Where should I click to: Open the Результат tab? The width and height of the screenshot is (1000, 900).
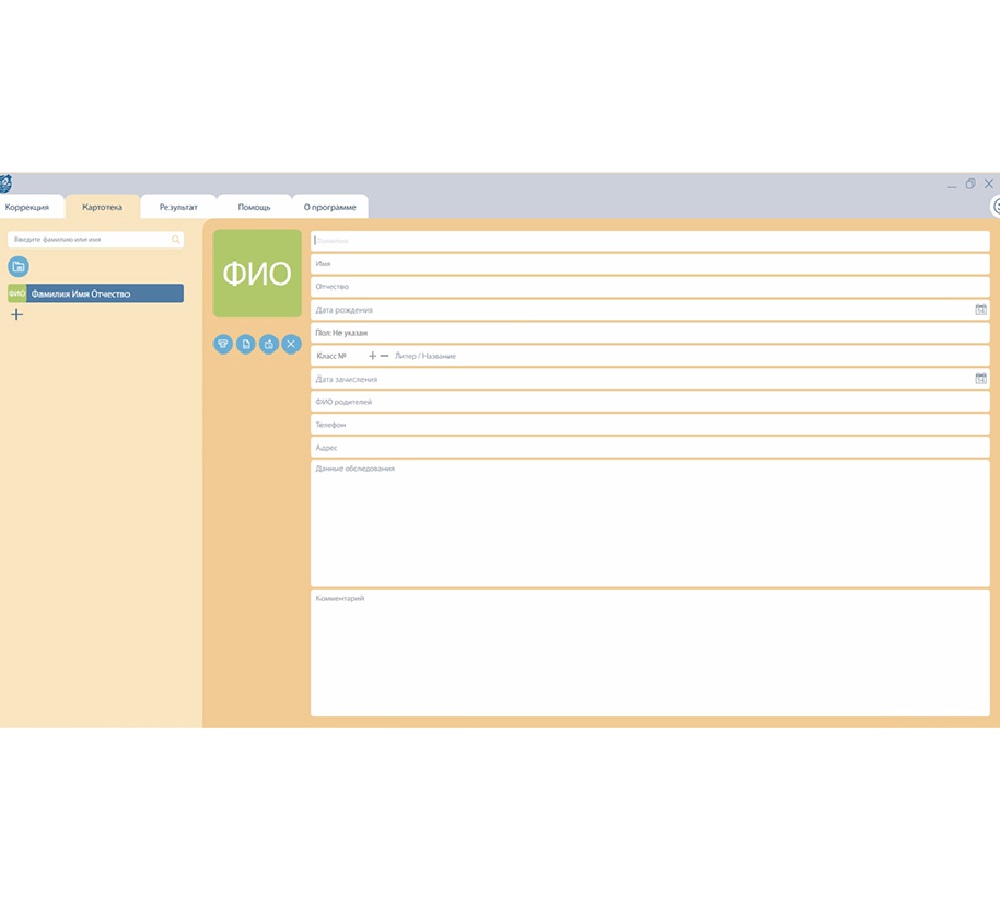[x=179, y=207]
